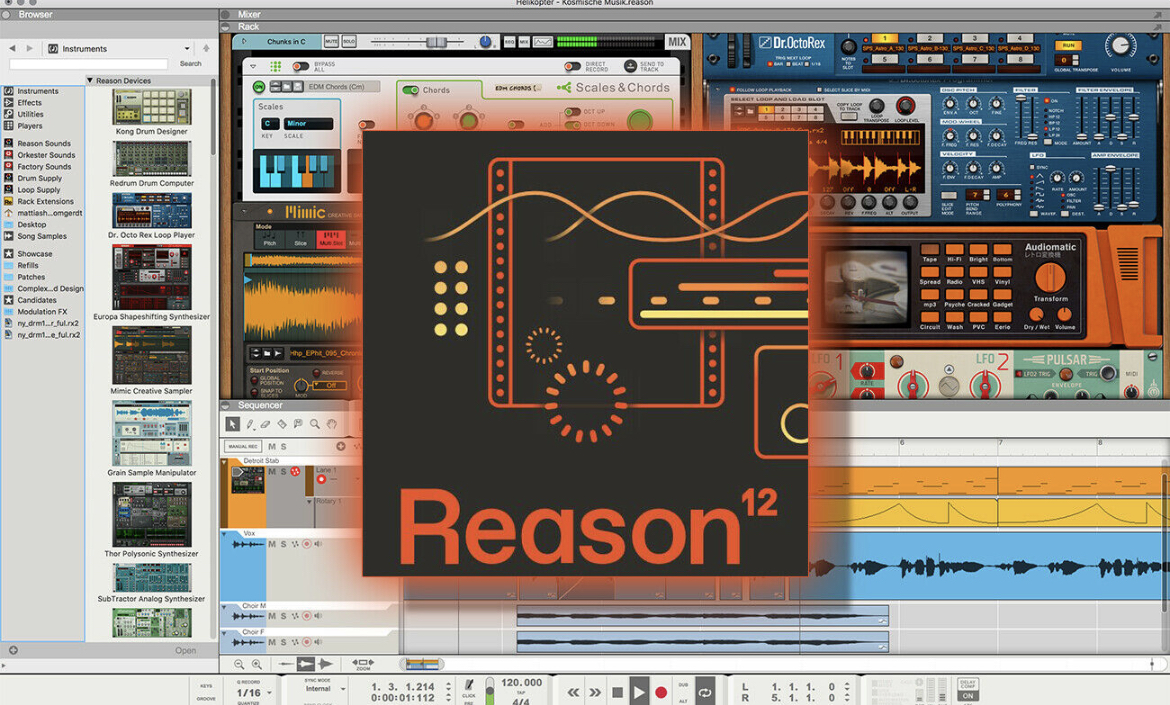
Task: Open the Sync Mode Internal dropdown
Action: (x=342, y=689)
